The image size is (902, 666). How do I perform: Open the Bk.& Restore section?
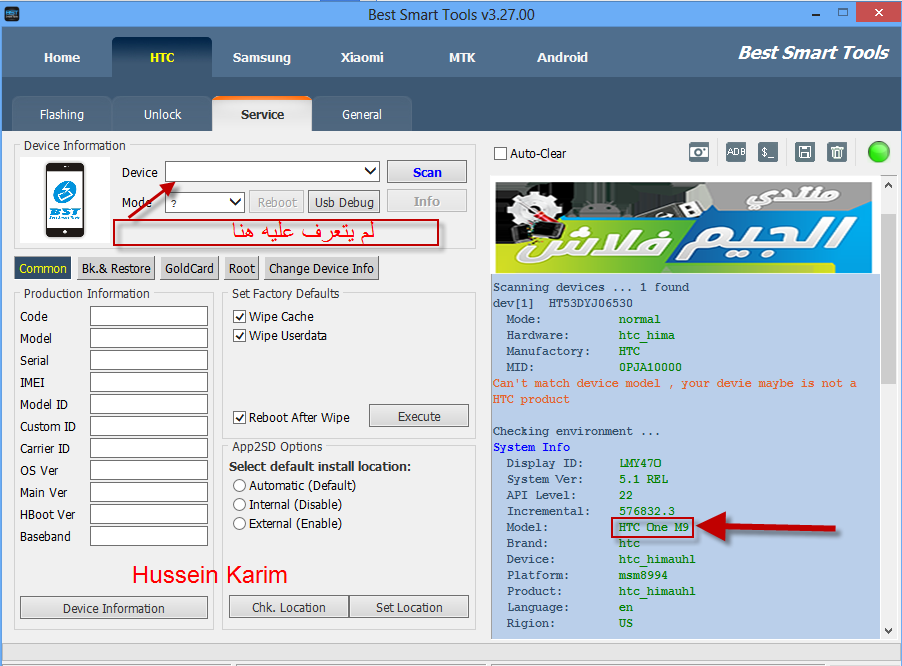(116, 269)
